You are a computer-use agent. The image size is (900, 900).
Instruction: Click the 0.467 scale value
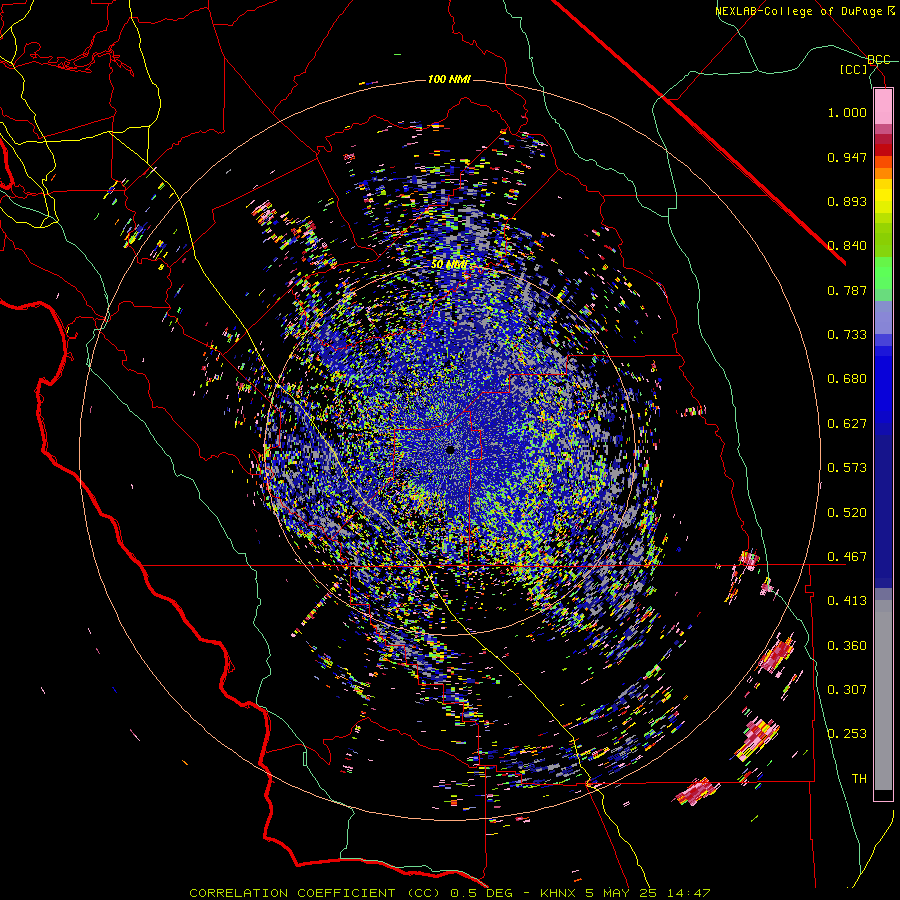click(847, 557)
